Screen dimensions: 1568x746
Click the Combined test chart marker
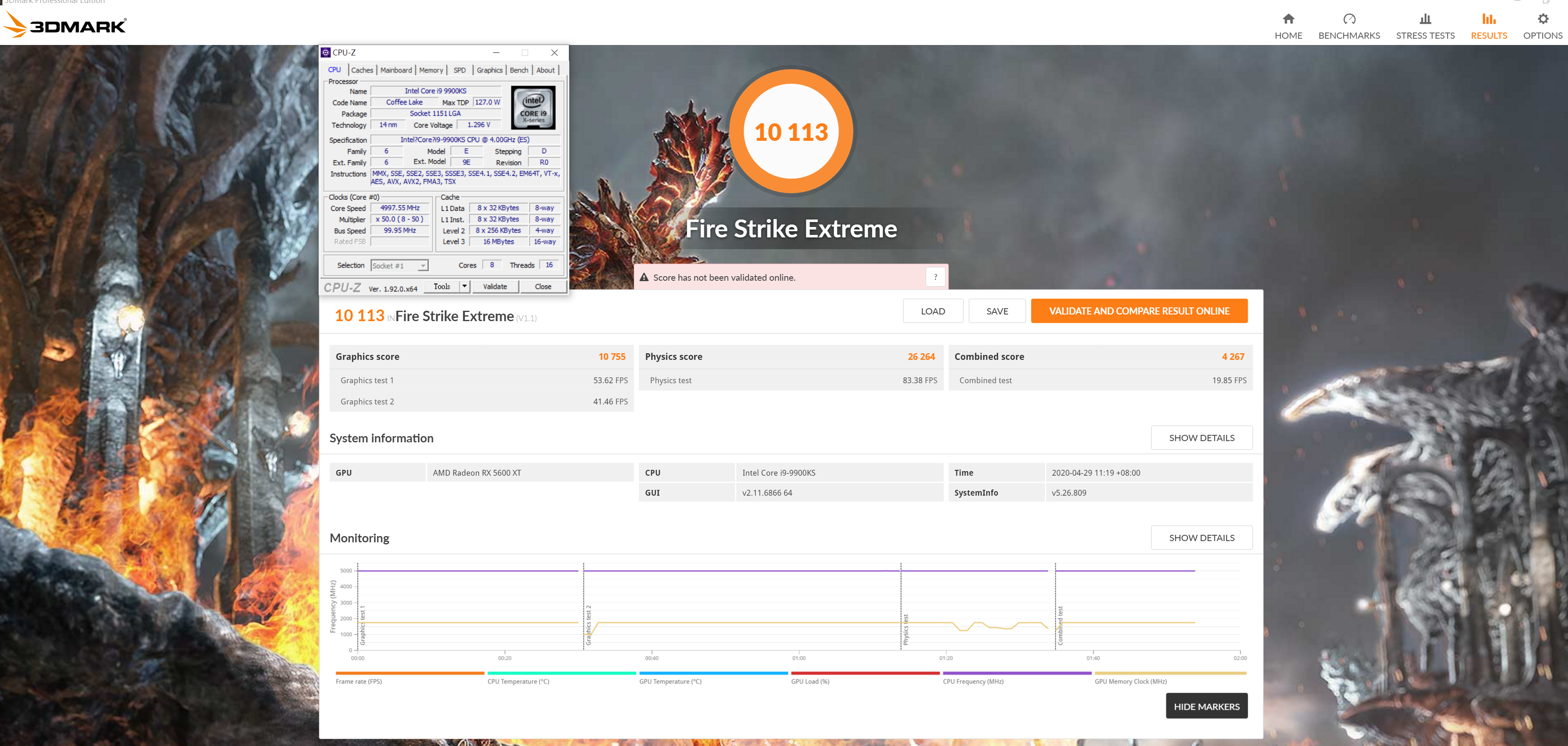pyautogui.click(x=1060, y=626)
